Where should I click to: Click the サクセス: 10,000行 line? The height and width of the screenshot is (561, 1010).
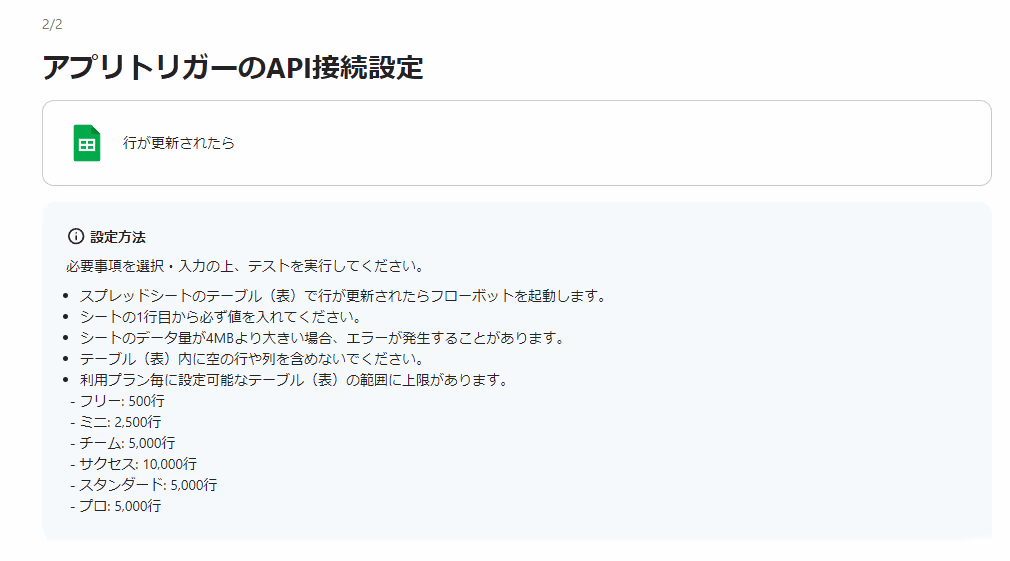pos(133,464)
